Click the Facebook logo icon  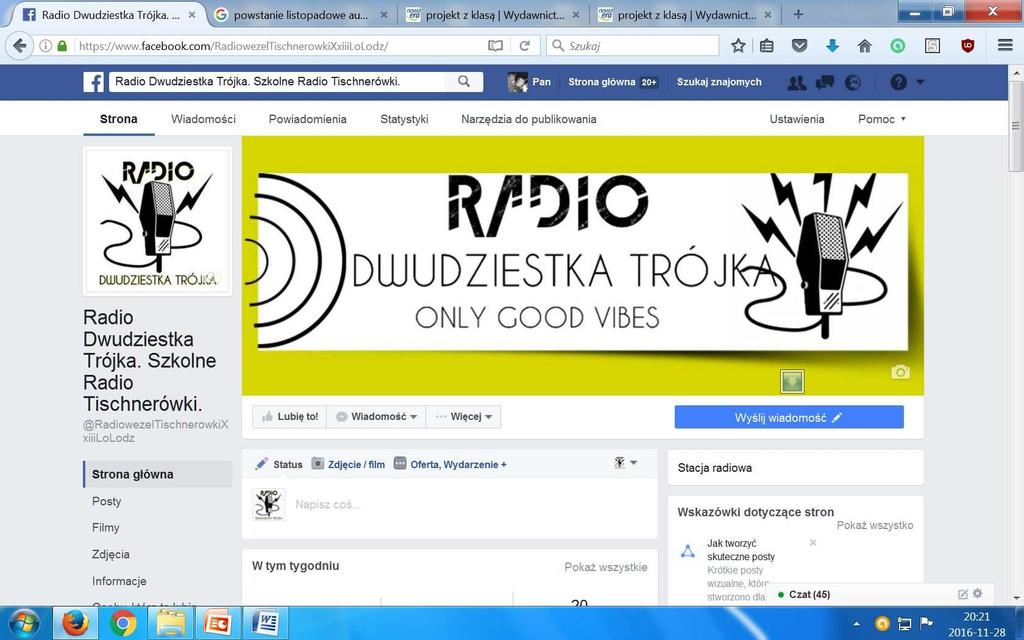point(93,82)
